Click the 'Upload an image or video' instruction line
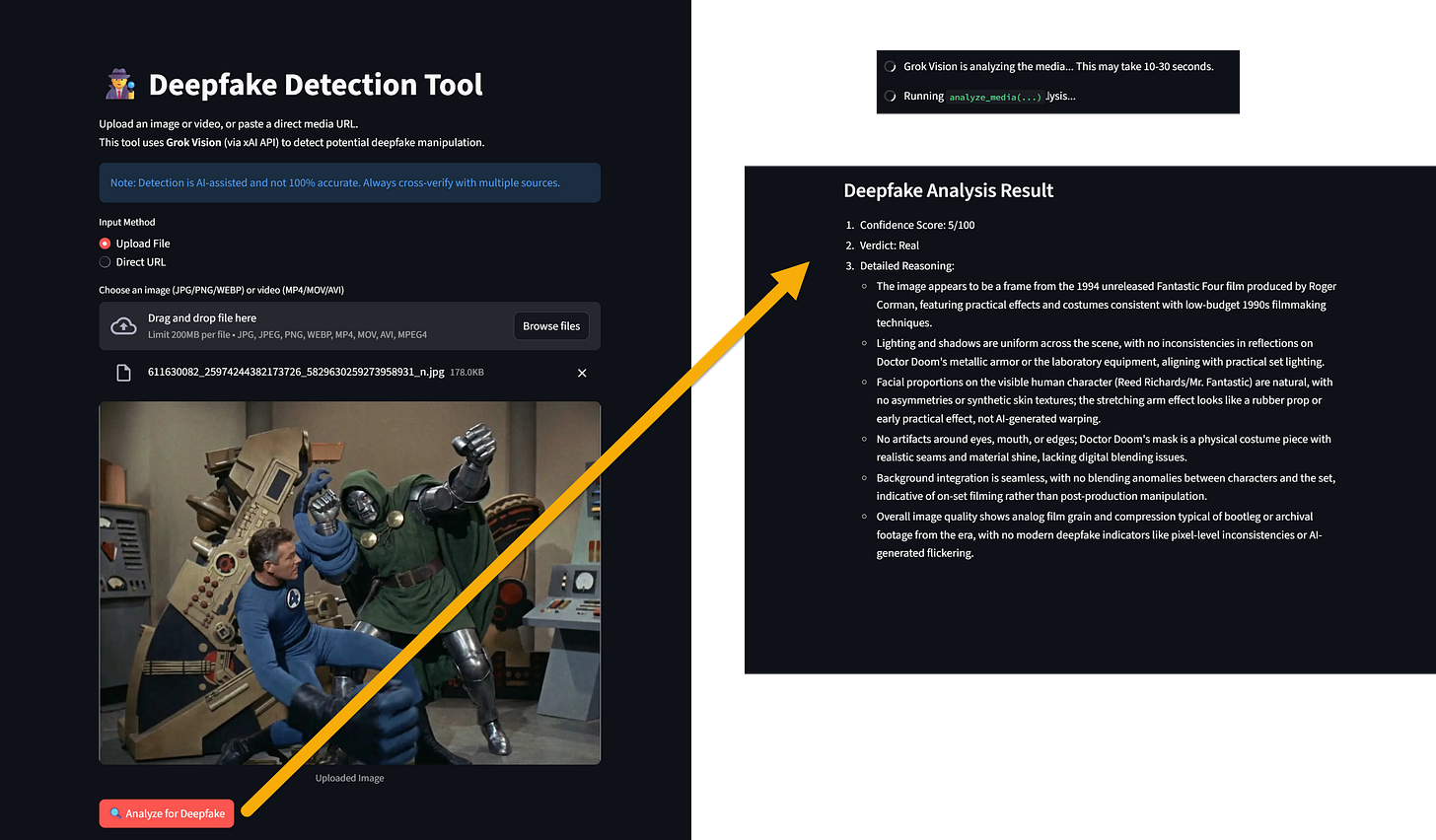Image resolution: width=1436 pixels, height=840 pixels. click(229, 124)
